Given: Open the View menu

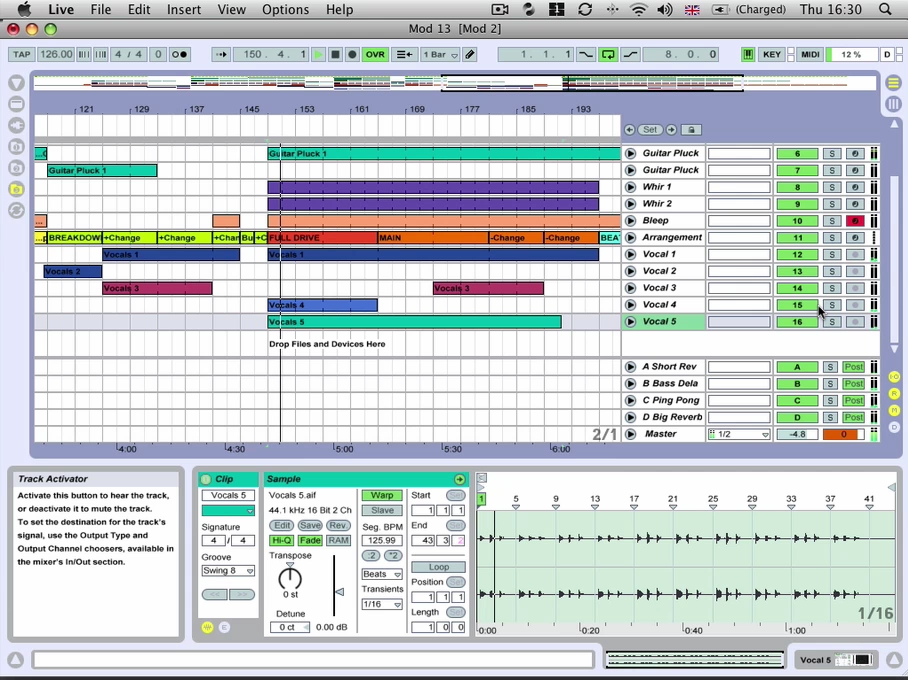Looking at the screenshot, I should click(231, 10).
